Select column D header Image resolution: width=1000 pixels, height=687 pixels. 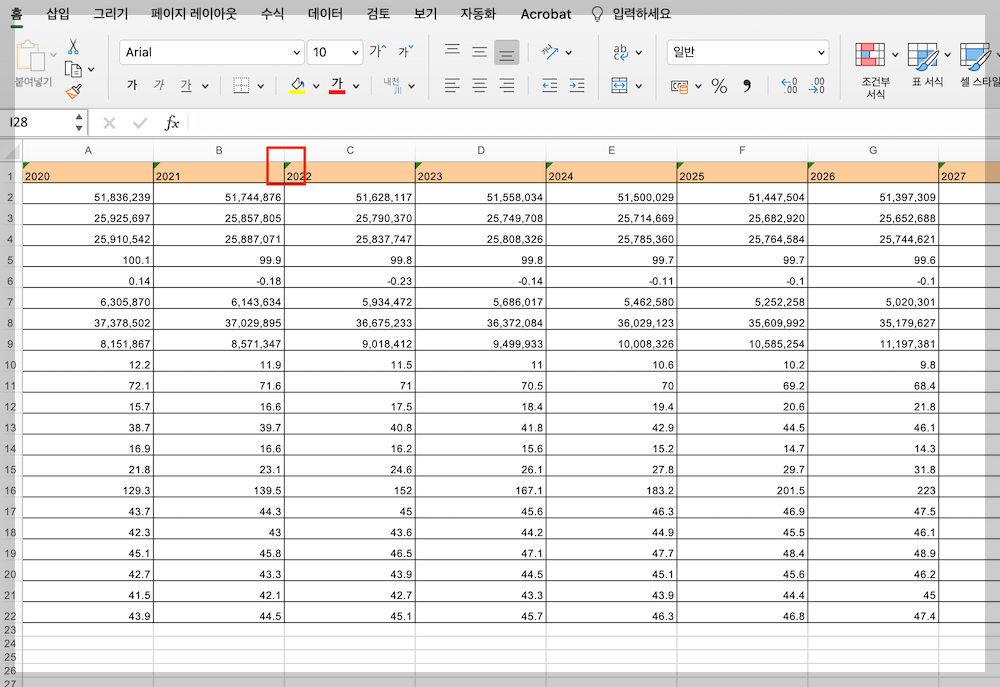(x=481, y=151)
